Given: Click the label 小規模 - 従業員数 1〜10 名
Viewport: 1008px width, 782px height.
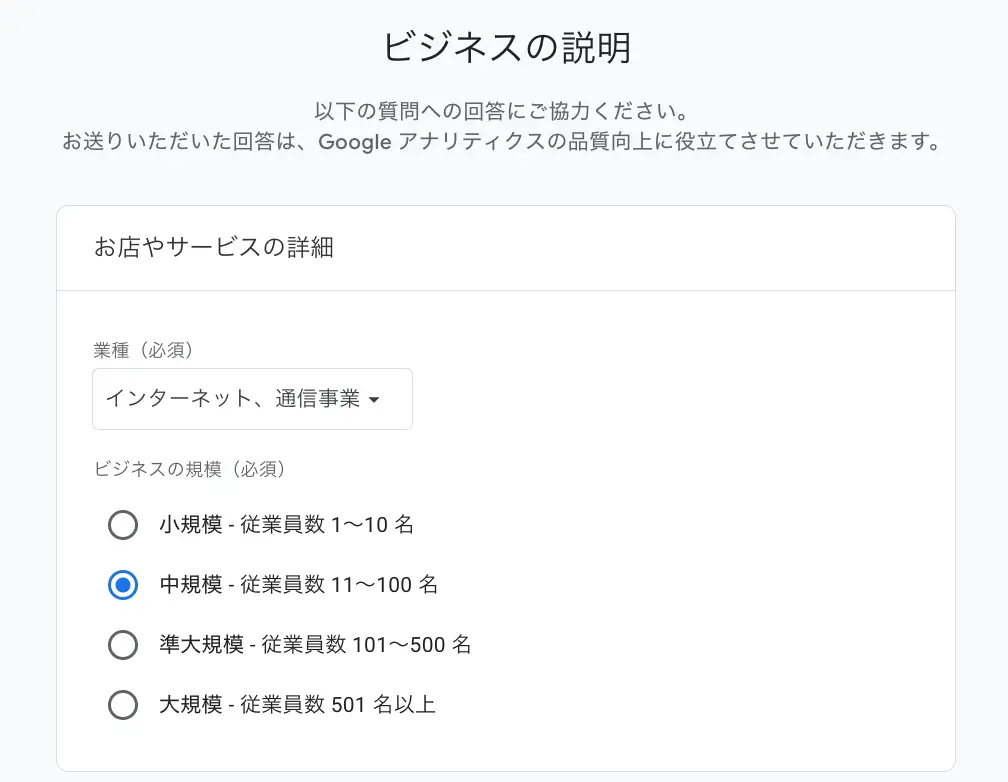Looking at the screenshot, I should pos(287,525).
